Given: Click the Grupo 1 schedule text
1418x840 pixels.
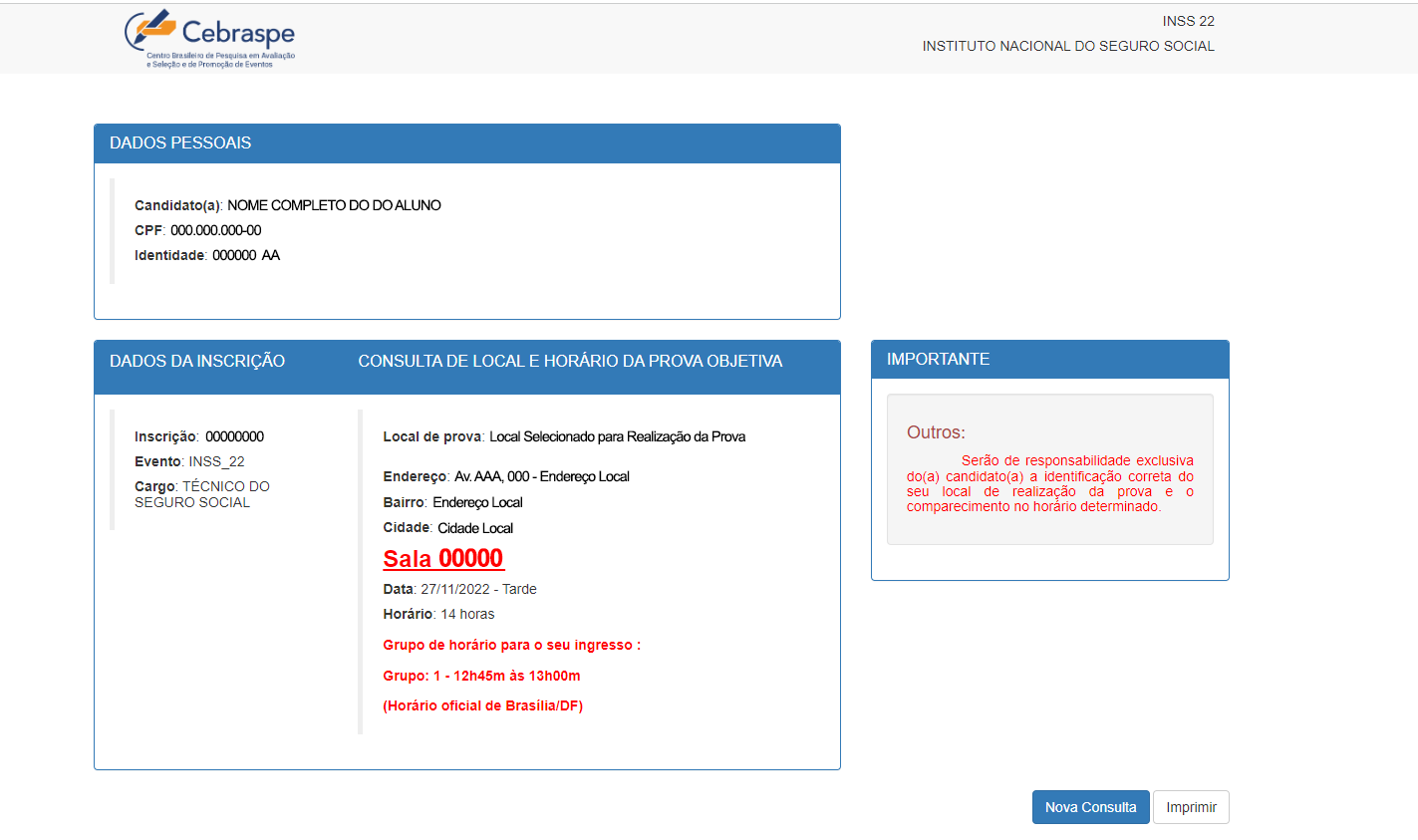Looking at the screenshot, I should [482, 675].
